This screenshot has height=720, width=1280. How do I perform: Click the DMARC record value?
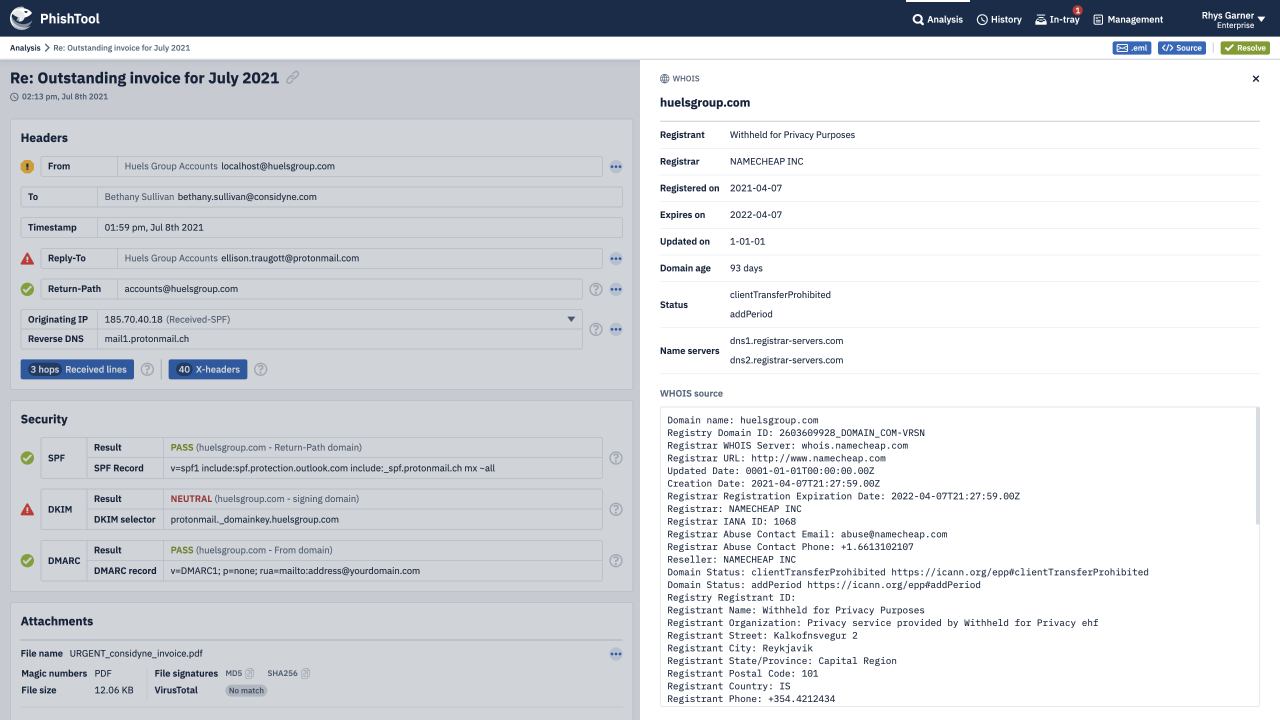[295, 571]
